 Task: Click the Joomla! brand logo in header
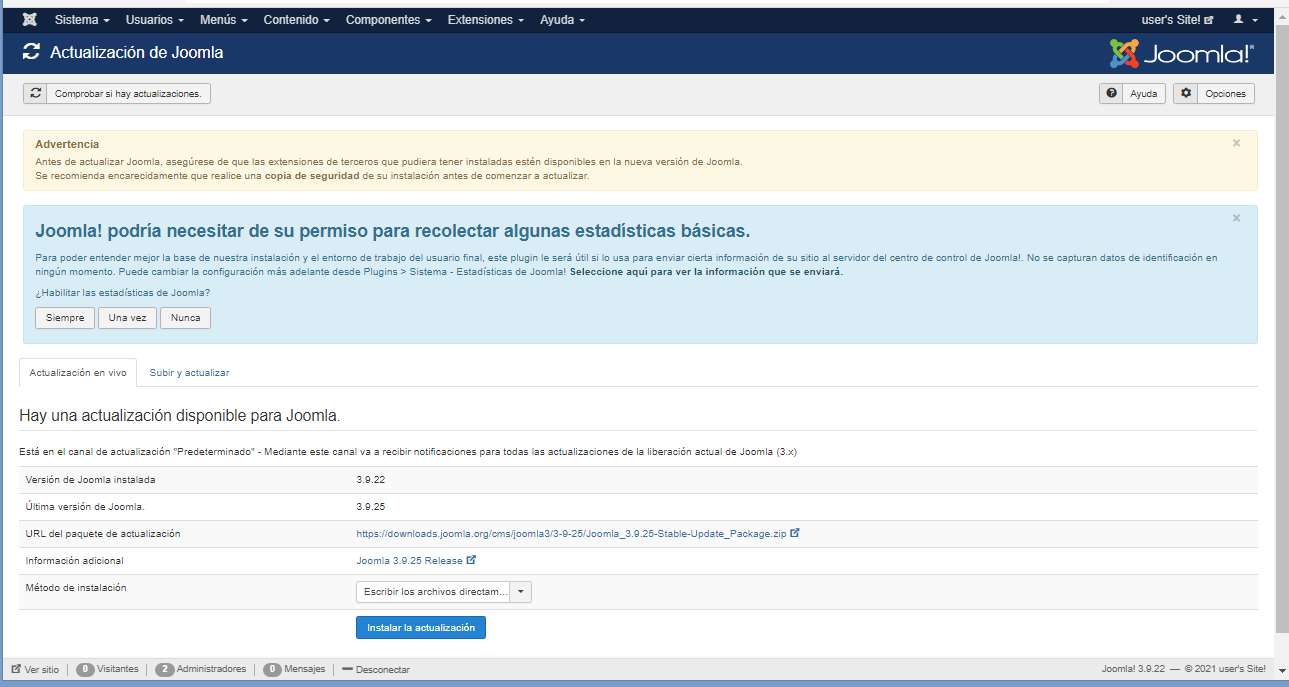click(1182, 53)
